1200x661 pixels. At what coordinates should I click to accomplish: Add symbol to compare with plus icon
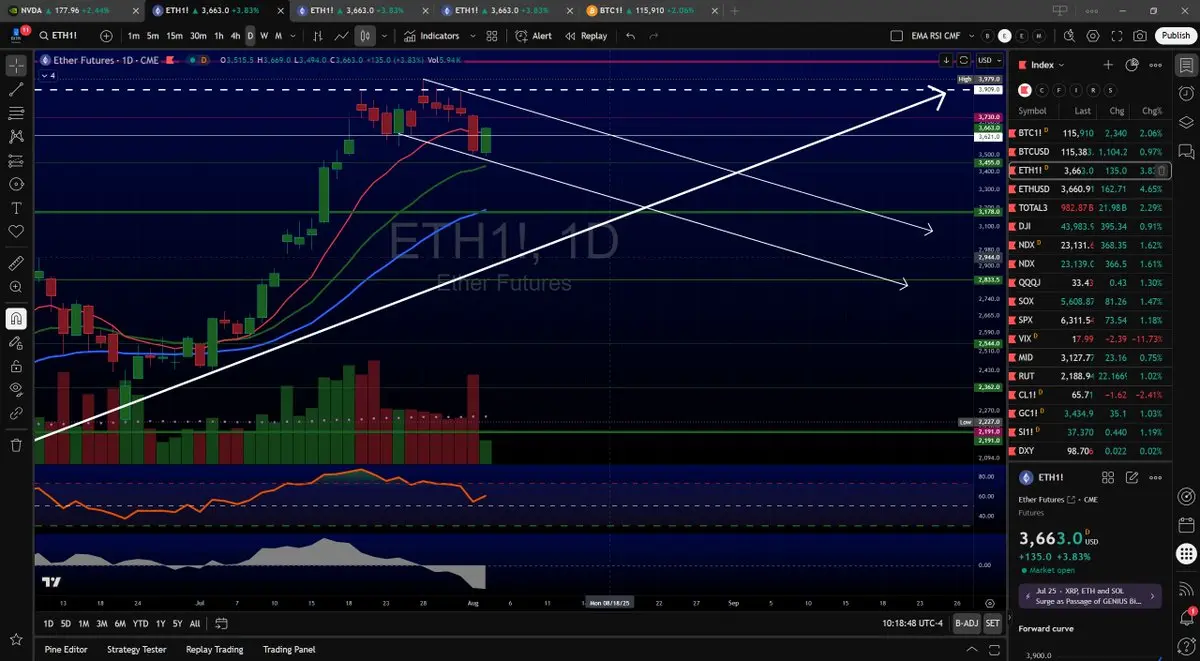(x=105, y=36)
